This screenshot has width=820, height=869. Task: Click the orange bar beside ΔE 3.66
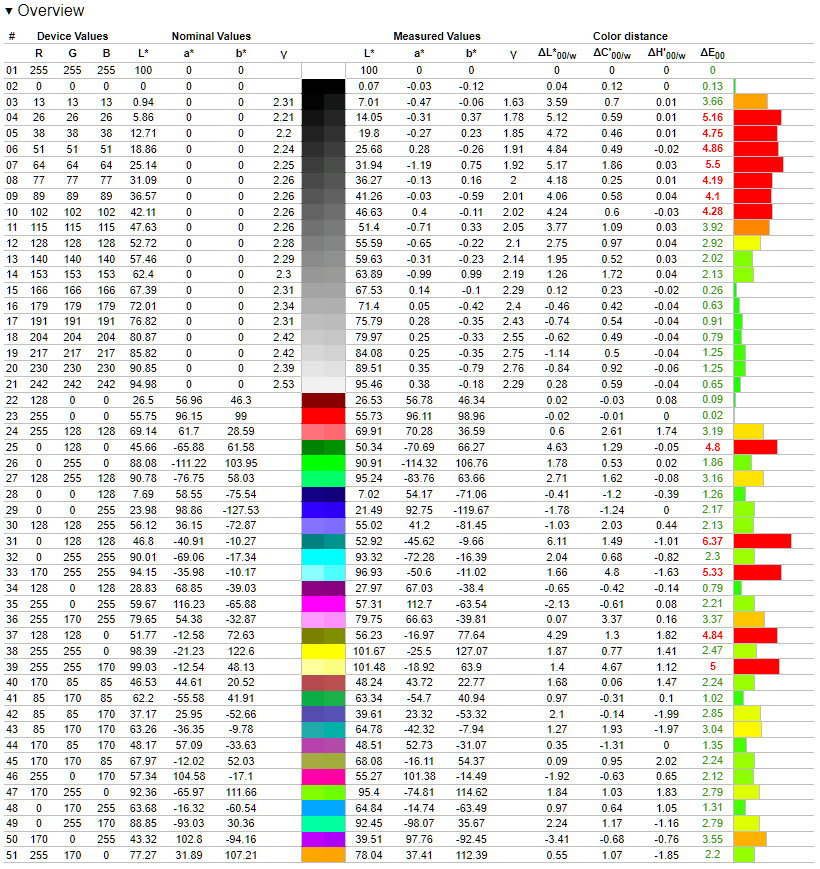coord(750,101)
